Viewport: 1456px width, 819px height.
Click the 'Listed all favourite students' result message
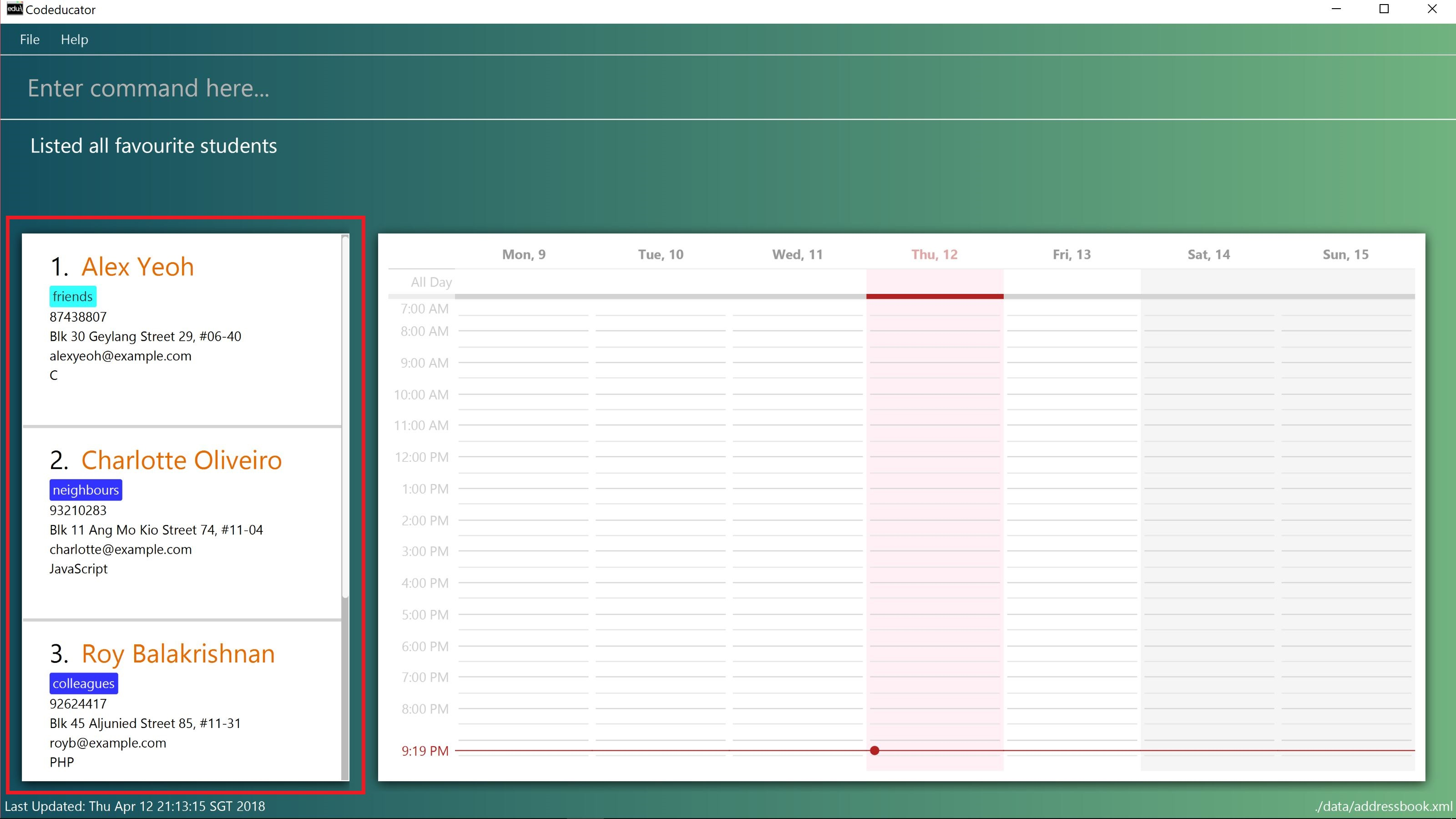154,146
